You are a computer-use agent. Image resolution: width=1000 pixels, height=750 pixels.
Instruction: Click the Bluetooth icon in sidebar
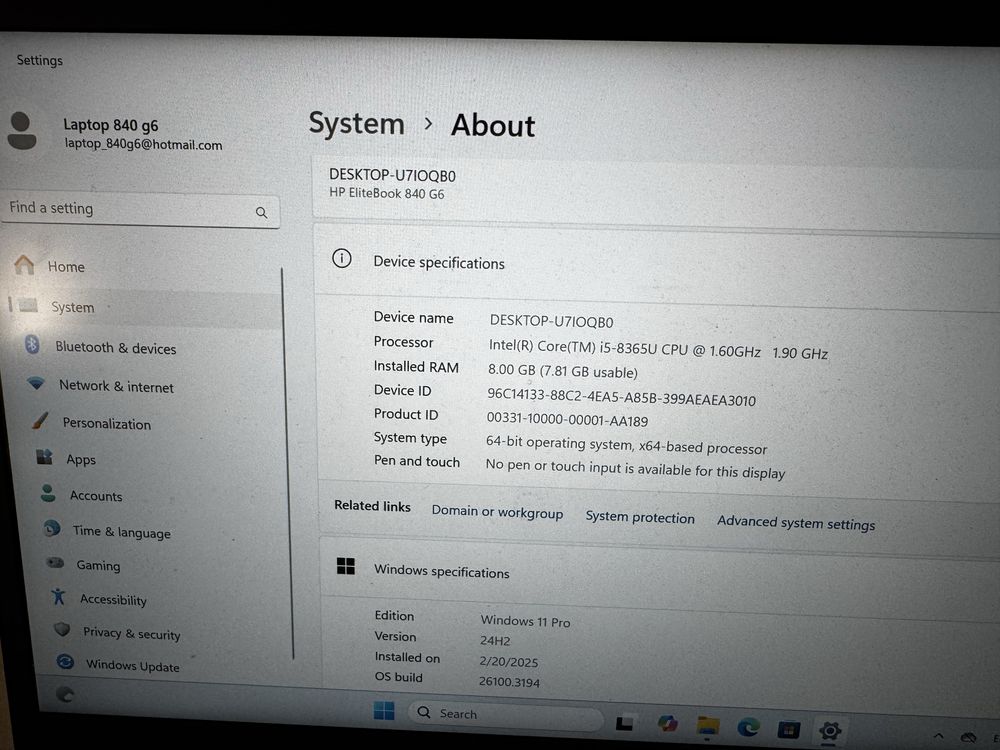32,345
